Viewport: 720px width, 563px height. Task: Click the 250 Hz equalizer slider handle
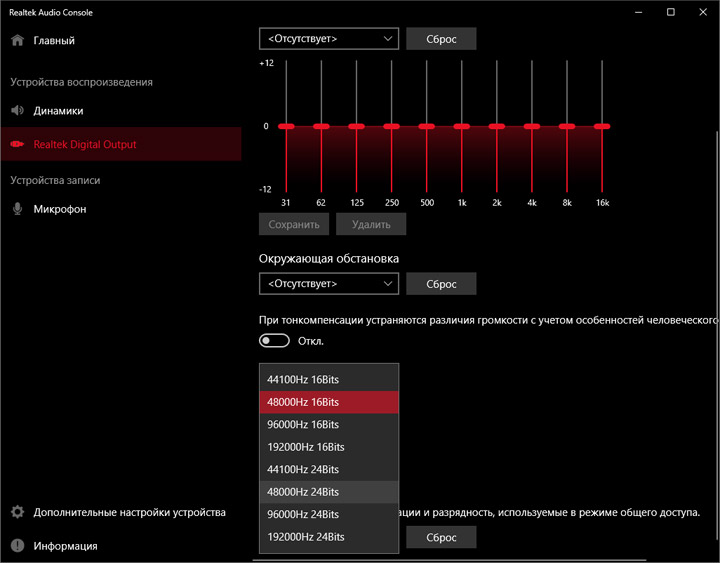[x=391, y=126]
